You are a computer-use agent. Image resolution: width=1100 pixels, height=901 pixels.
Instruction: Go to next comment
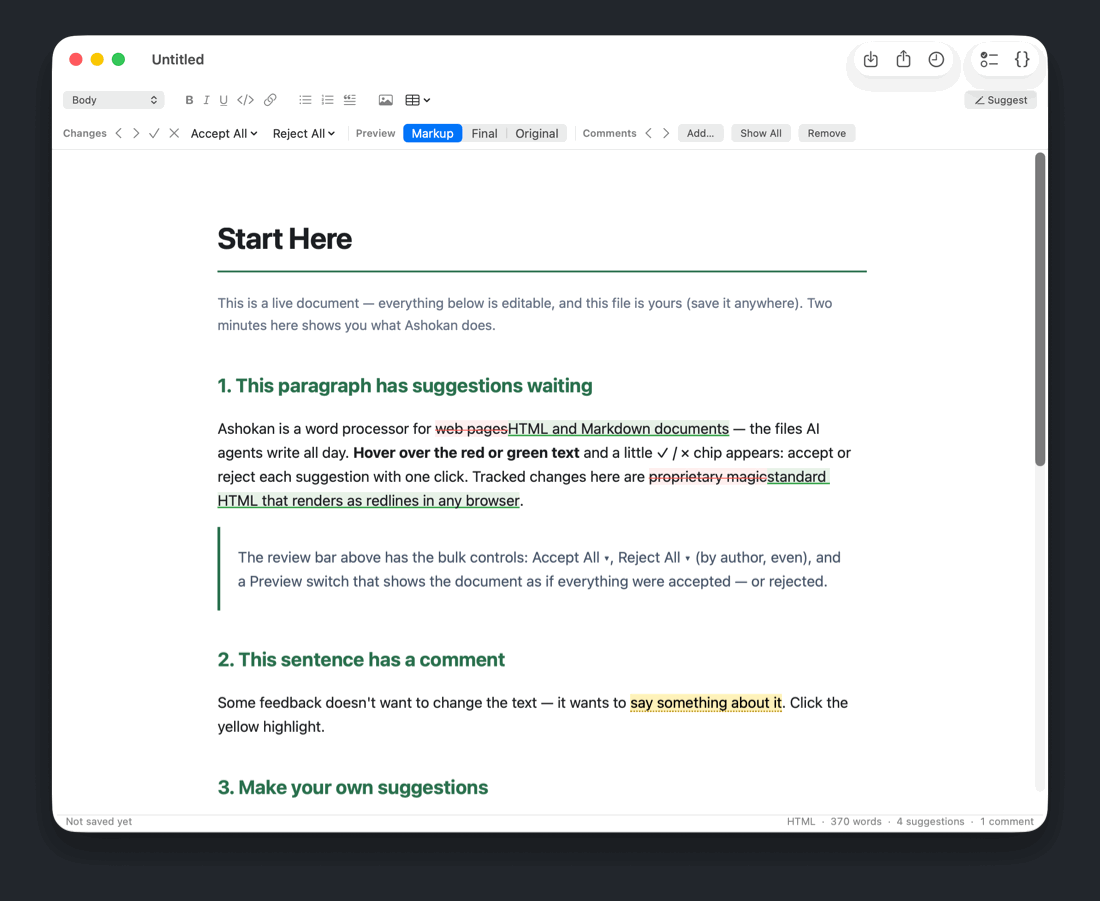(666, 133)
